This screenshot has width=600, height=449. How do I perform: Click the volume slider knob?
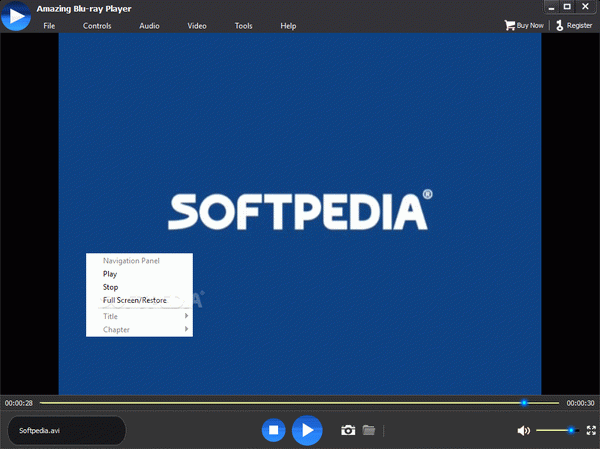pos(571,430)
